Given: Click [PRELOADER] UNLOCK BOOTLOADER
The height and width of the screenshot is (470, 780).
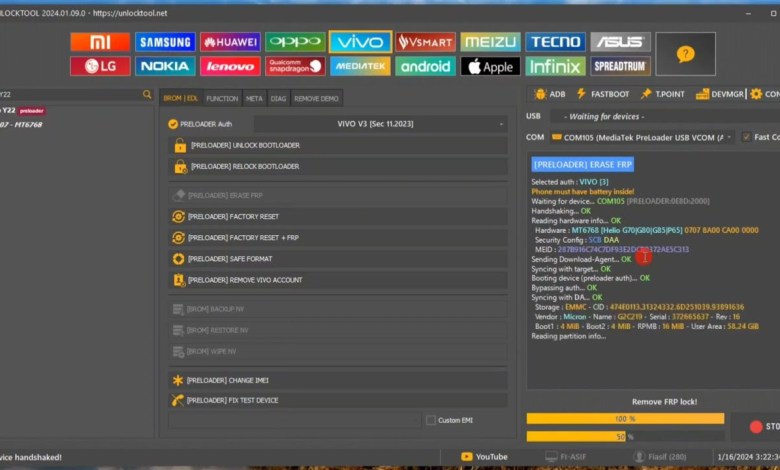Looking at the screenshot, I should click(338, 145).
